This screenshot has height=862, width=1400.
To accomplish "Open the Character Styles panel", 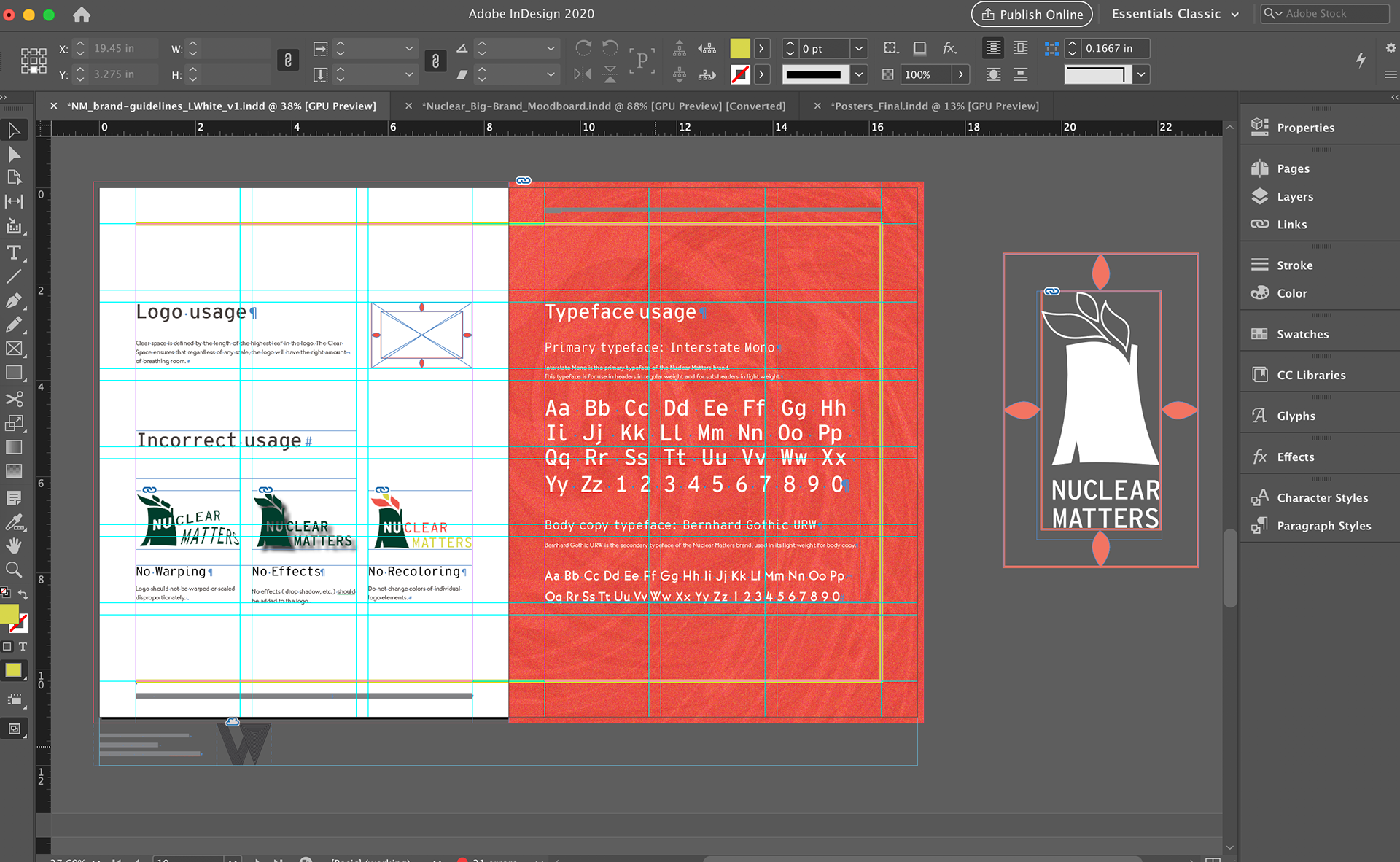I will [1322, 497].
